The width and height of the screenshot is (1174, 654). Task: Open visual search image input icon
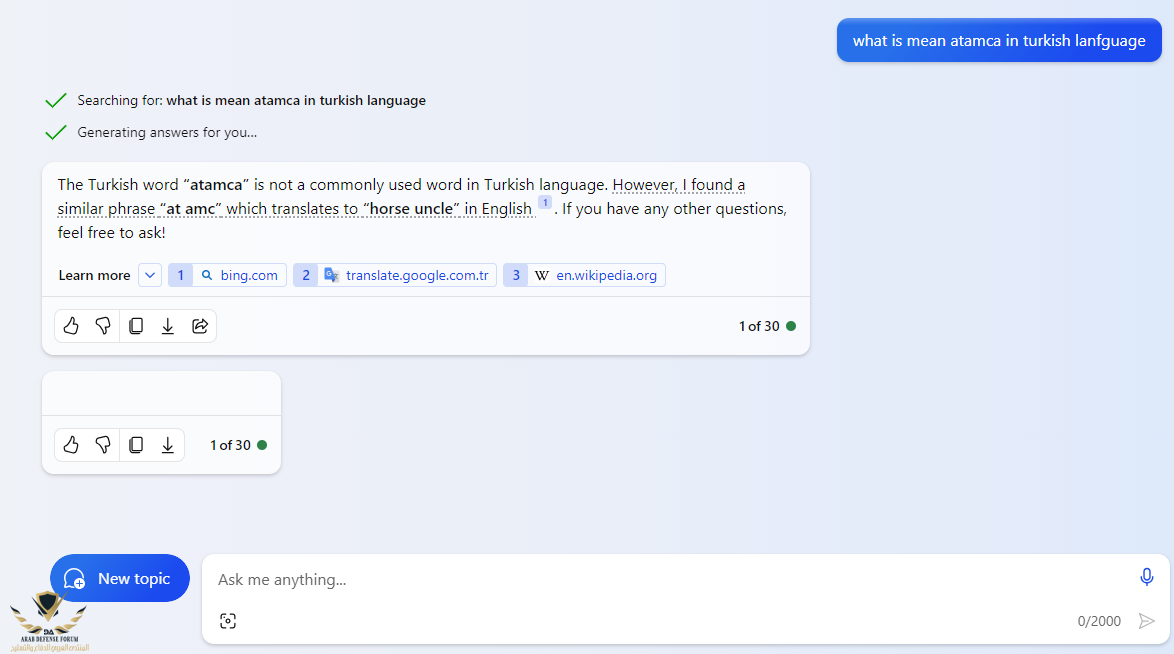[x=228, y=621]
